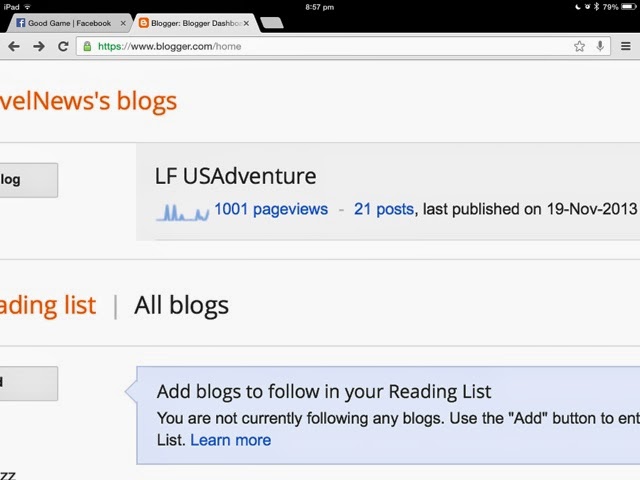The width and height of the screenshot is (640, 480).
Task: Click the pageviews sparkline graph icon
Action: coord(182,210)
